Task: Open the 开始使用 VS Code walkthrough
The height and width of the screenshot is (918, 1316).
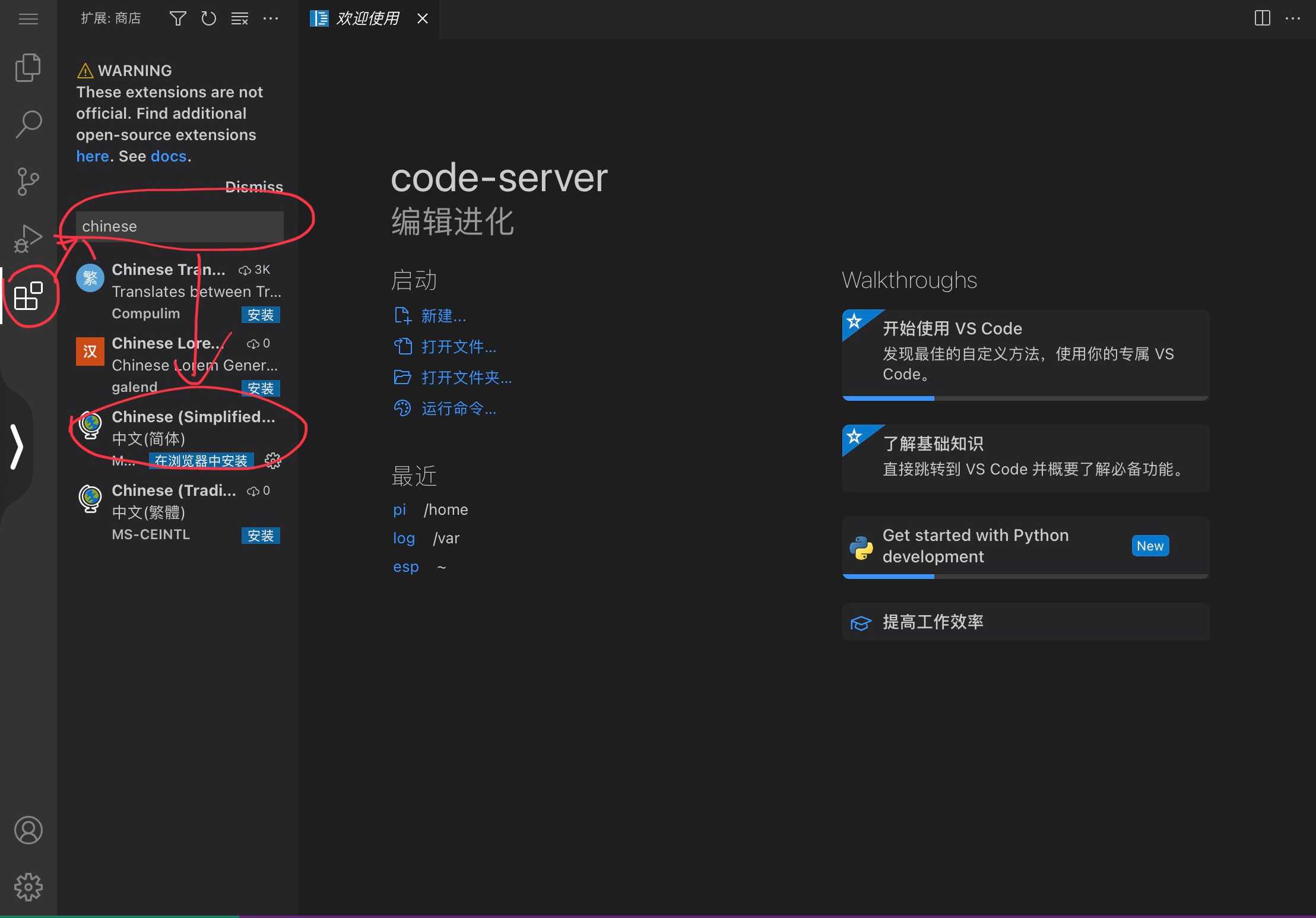Action: (x=1026, y=354)
